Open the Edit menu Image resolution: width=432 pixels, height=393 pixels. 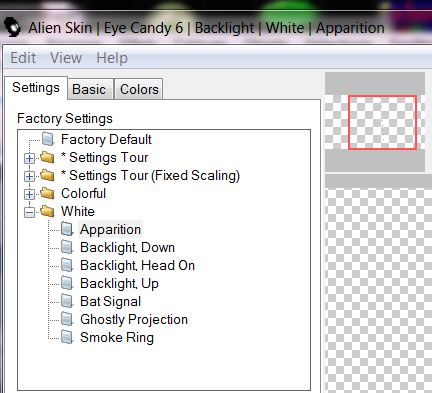(x=23, y=58)
